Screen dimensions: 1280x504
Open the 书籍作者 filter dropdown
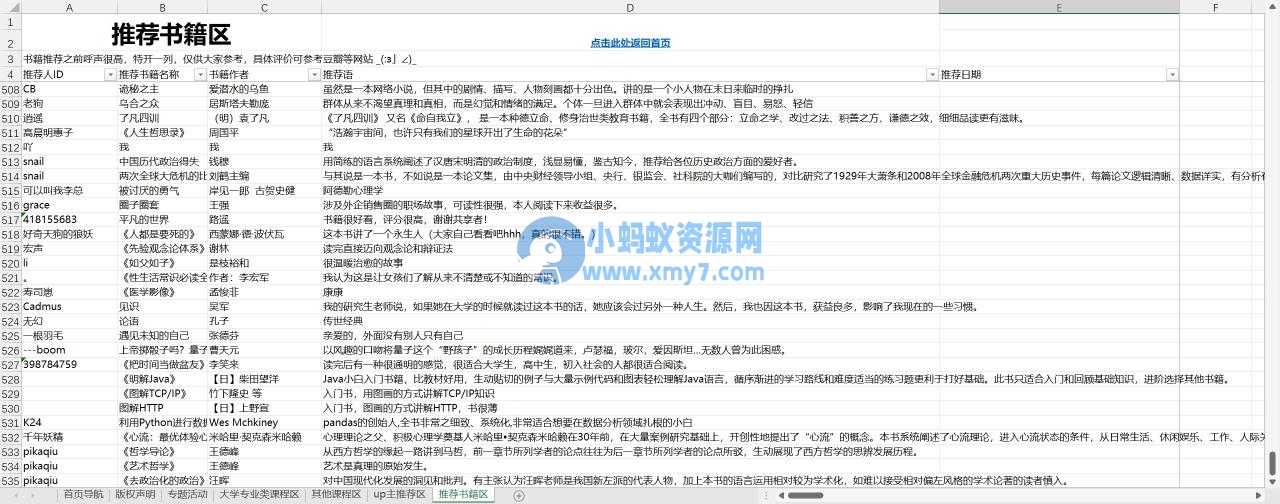(x=315, y=75)
